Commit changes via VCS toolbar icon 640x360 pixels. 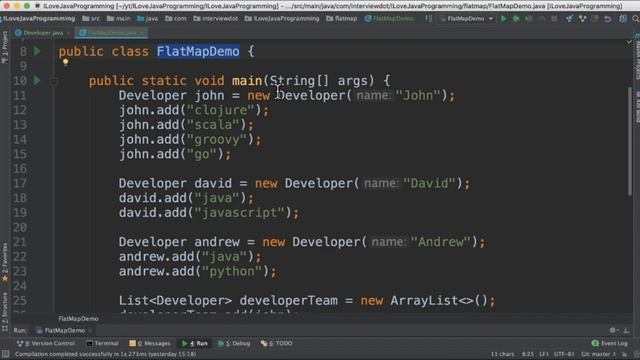582,19
